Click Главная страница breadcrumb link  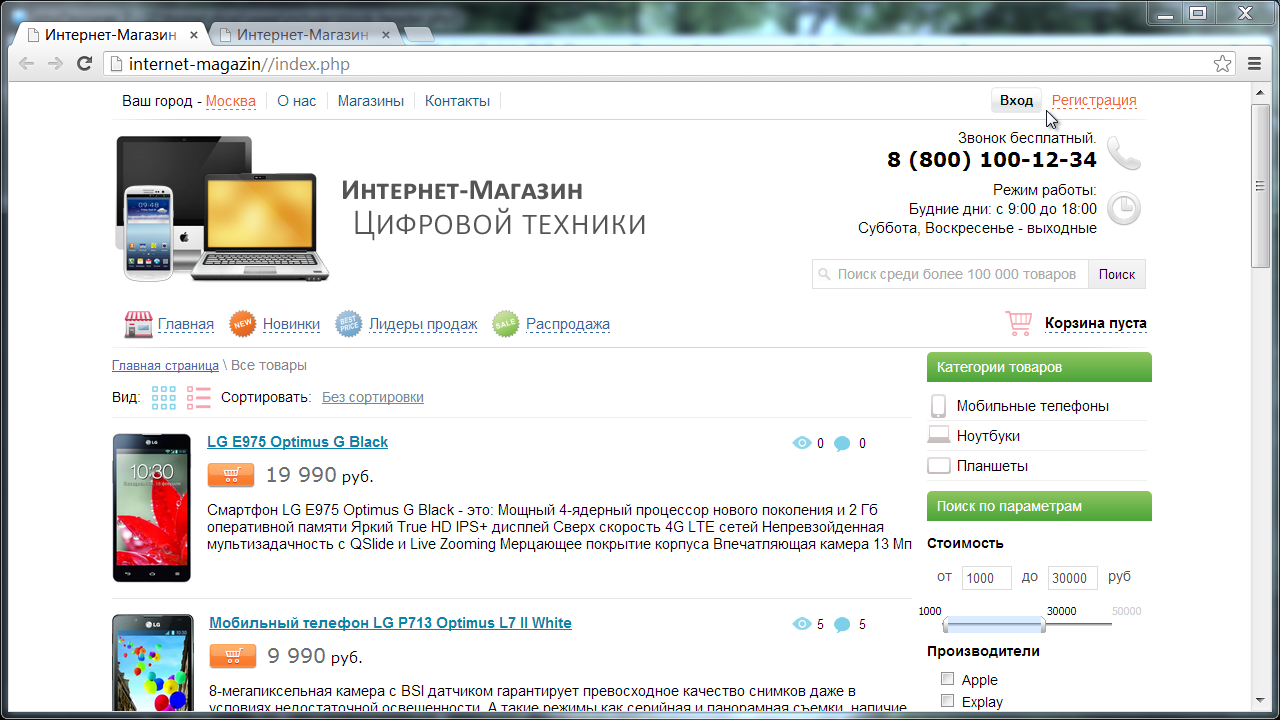click(165, 366)
